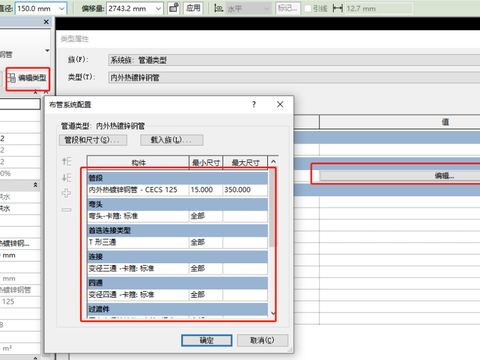The image size is (480, 360).
Task: Click the 350.000 maximum size cell
Action: pyautogui.click(x=245, y=190)
